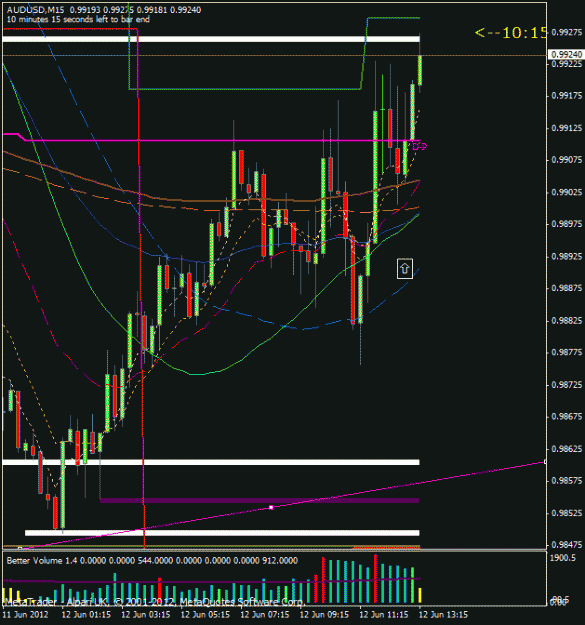This screenshot has width=585, height=625.
Task: Click the 'Better Volume 1.4' indicator label
Action: click(42, 560)
